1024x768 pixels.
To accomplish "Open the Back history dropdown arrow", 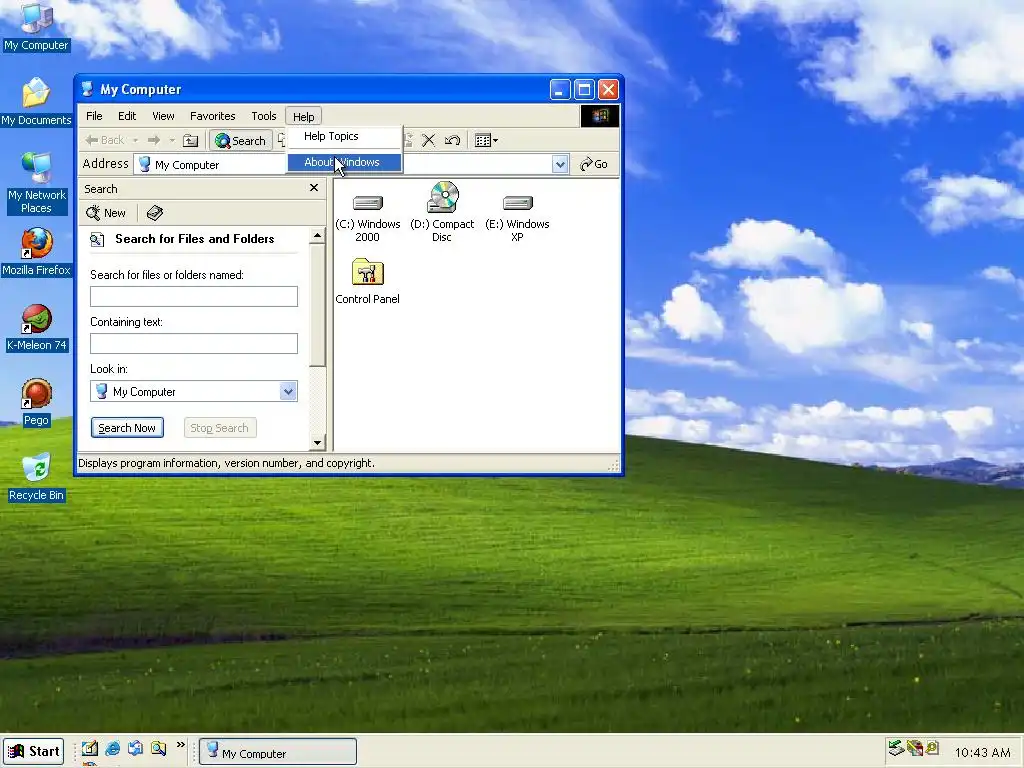I will point(135,140).
